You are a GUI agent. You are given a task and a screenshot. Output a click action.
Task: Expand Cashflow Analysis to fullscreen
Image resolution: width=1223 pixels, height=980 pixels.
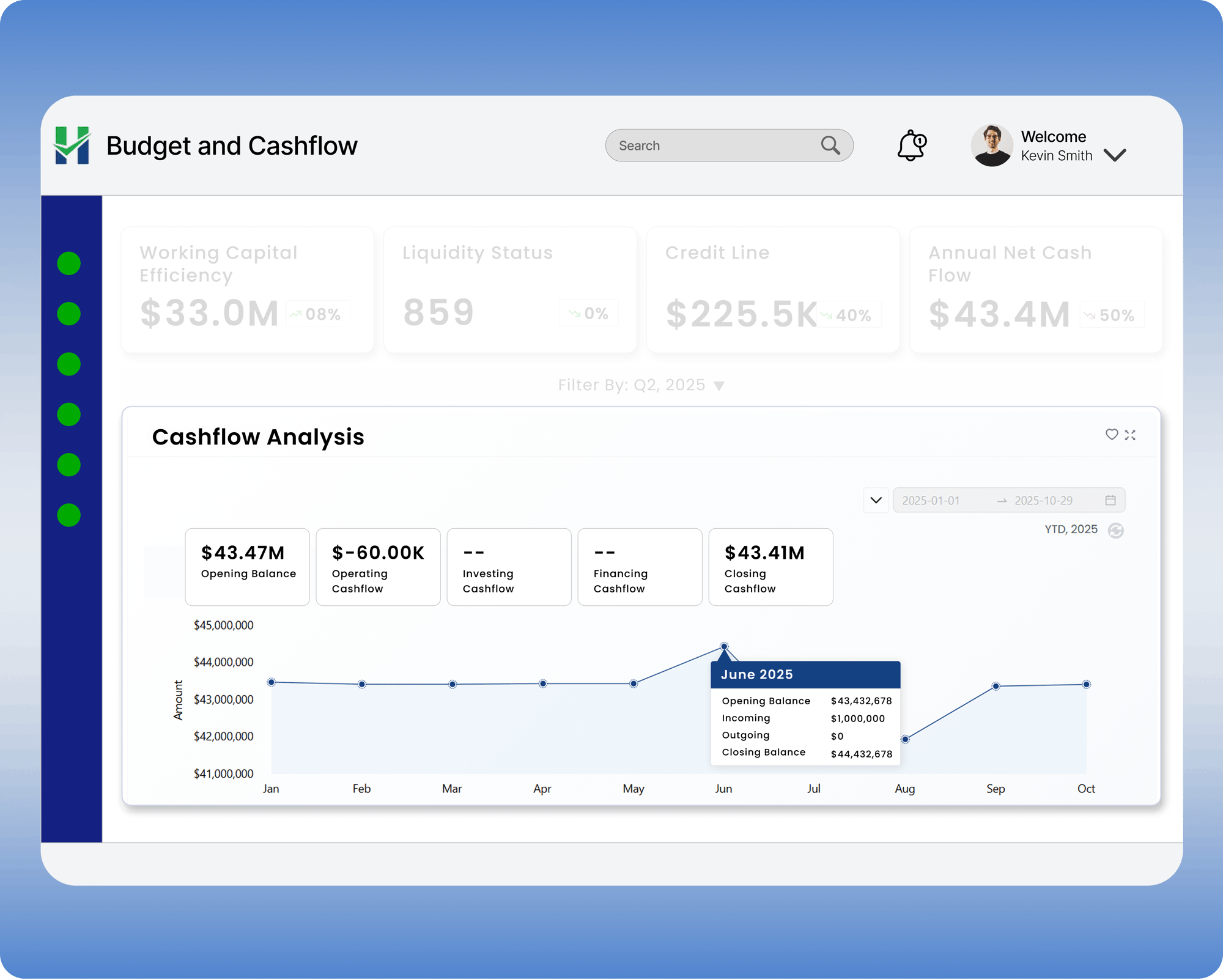pyautogui.click(x=1130, y=435)
